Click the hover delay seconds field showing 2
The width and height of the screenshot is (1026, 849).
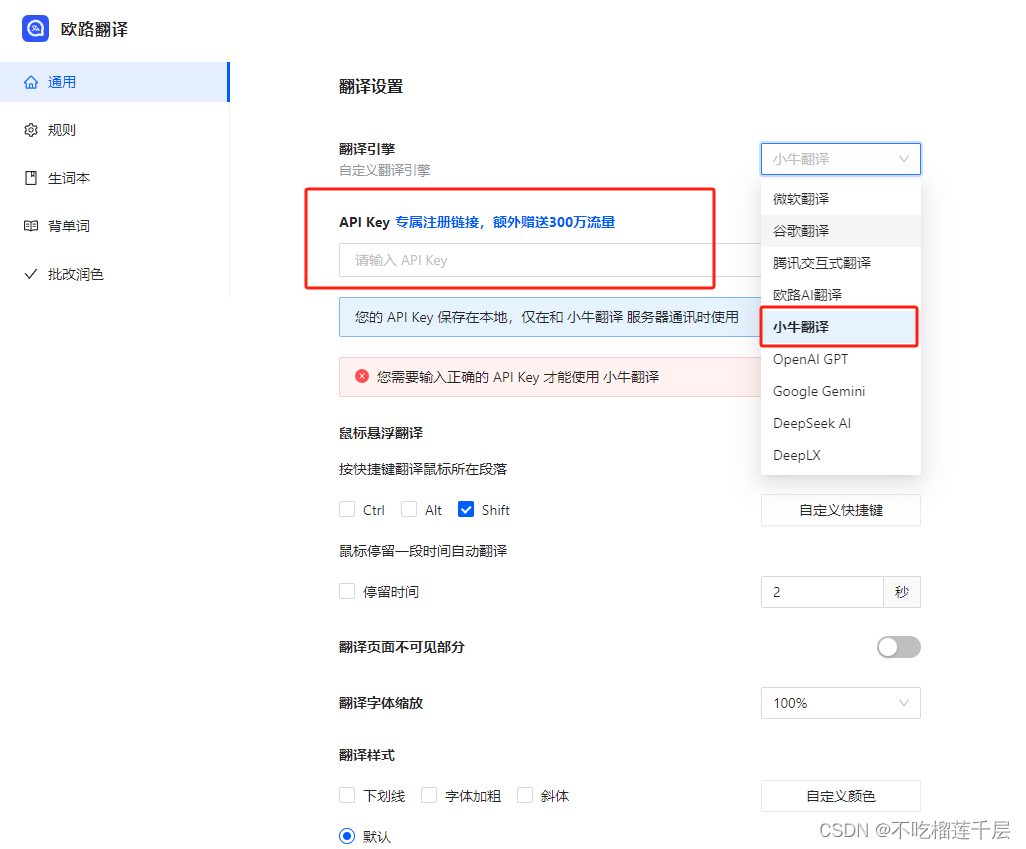[x=822, y=592]
